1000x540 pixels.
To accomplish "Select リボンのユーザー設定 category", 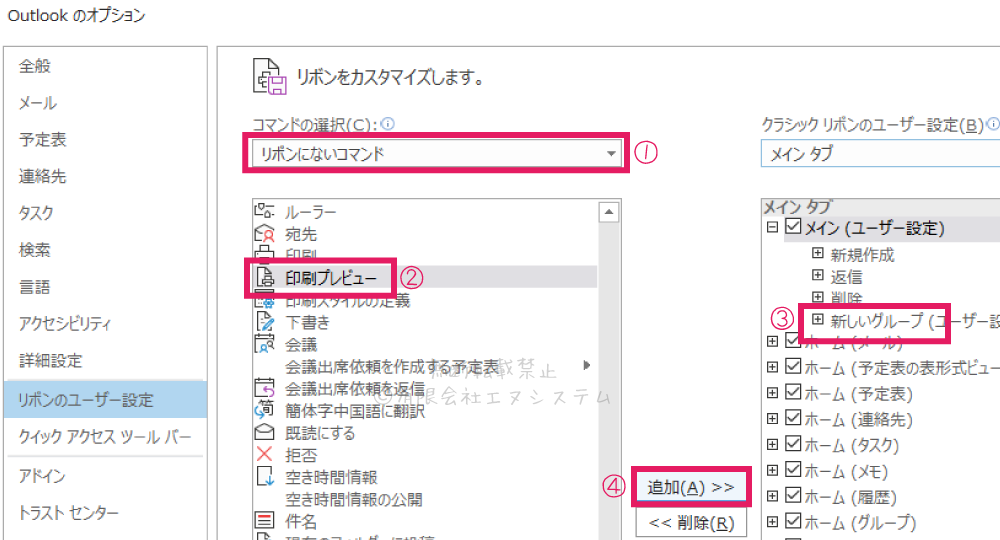I will 105,400.
